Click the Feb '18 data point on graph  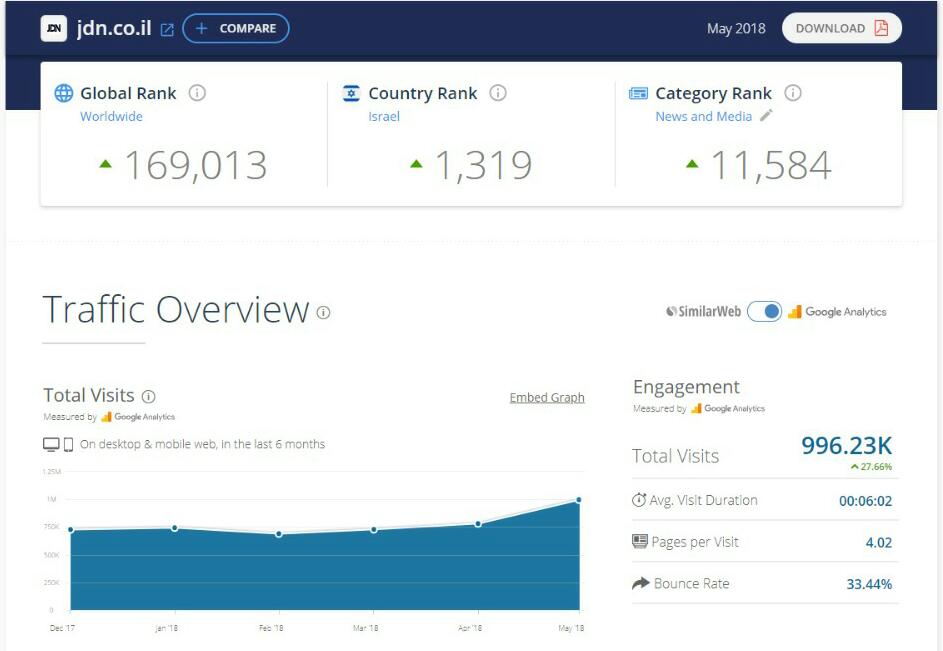[278, 534]
